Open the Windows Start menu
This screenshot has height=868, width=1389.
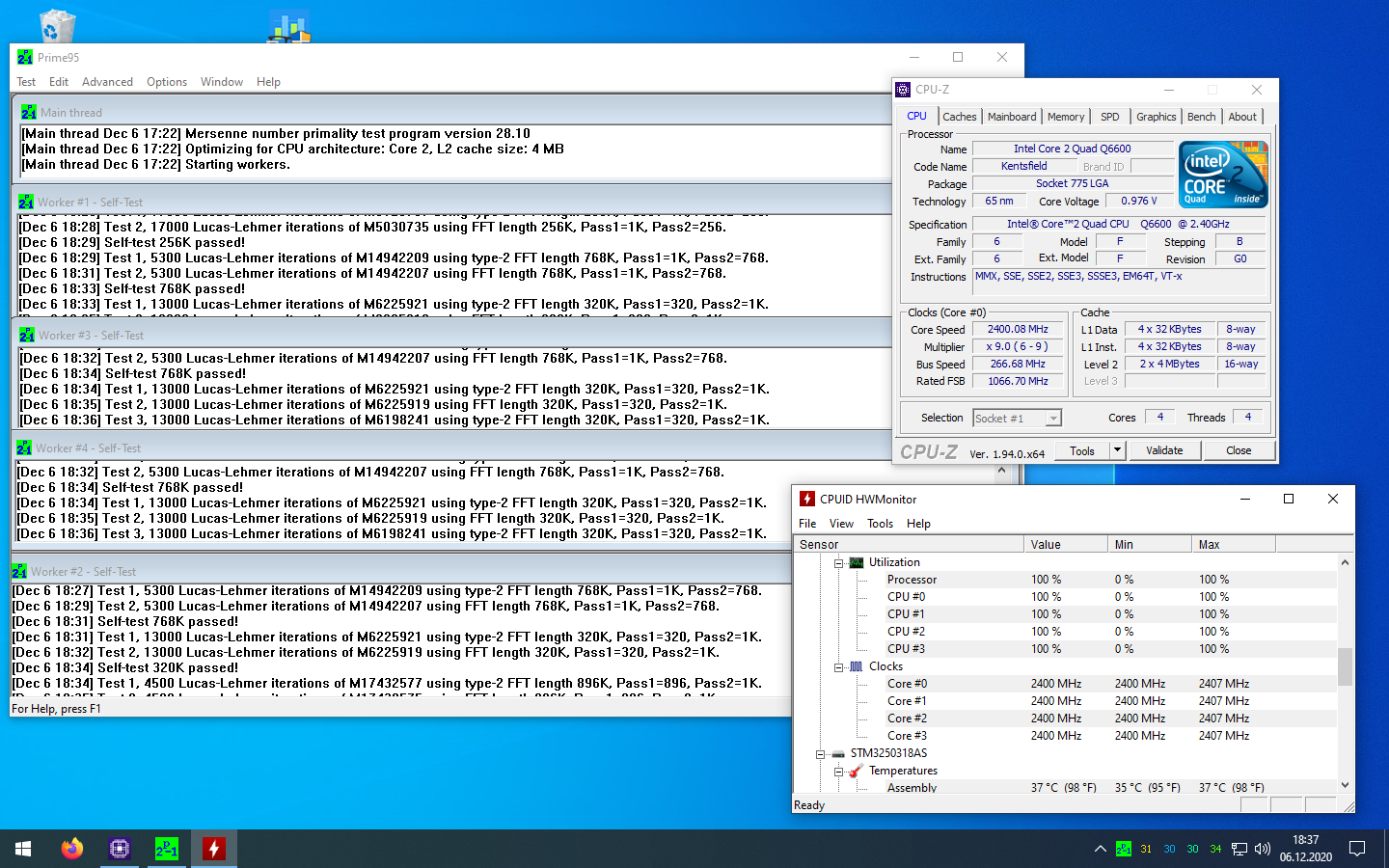point(23,849)
